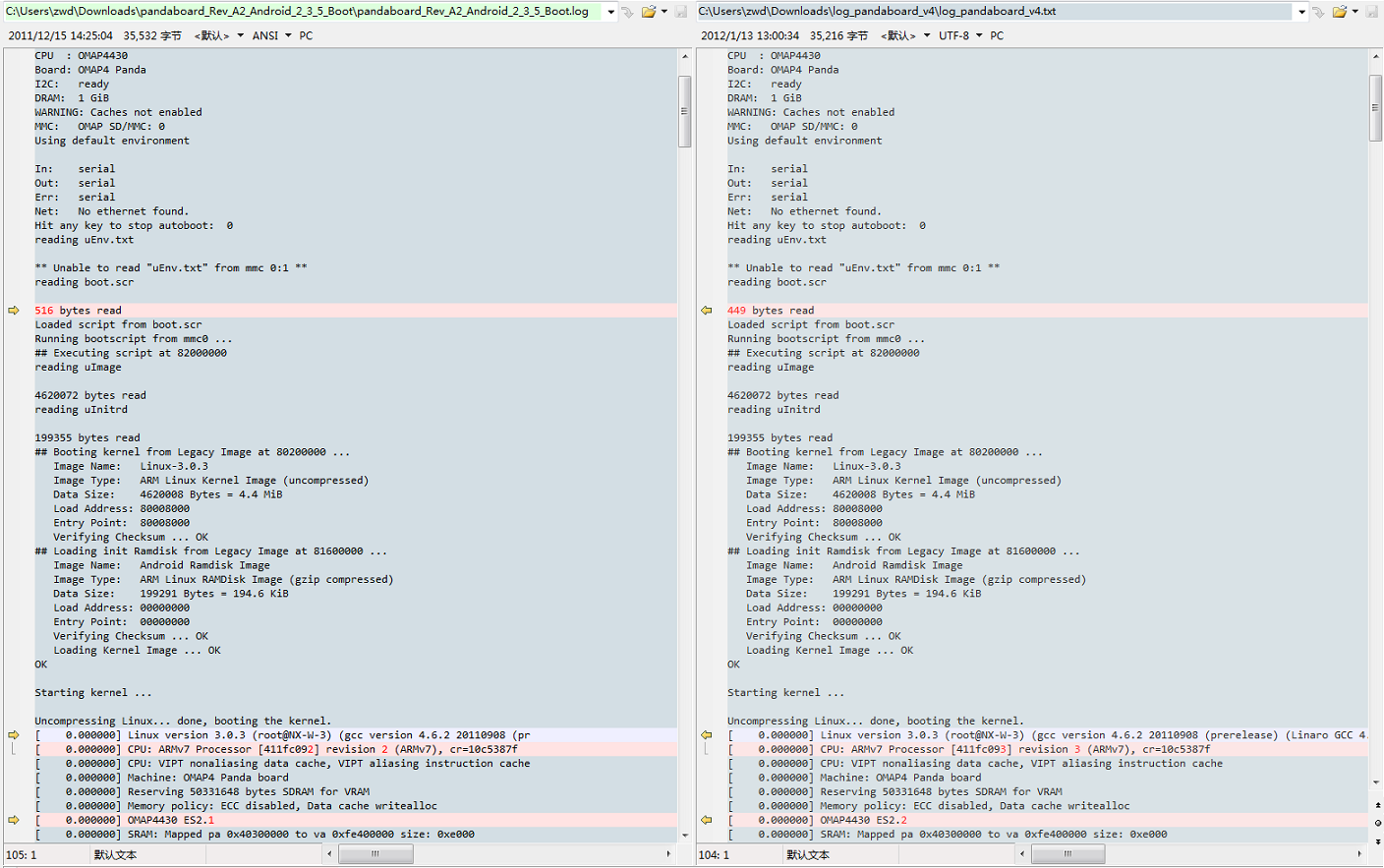Jump to the next difference section
1384x868 pixels.
(x=1377, y=841)
